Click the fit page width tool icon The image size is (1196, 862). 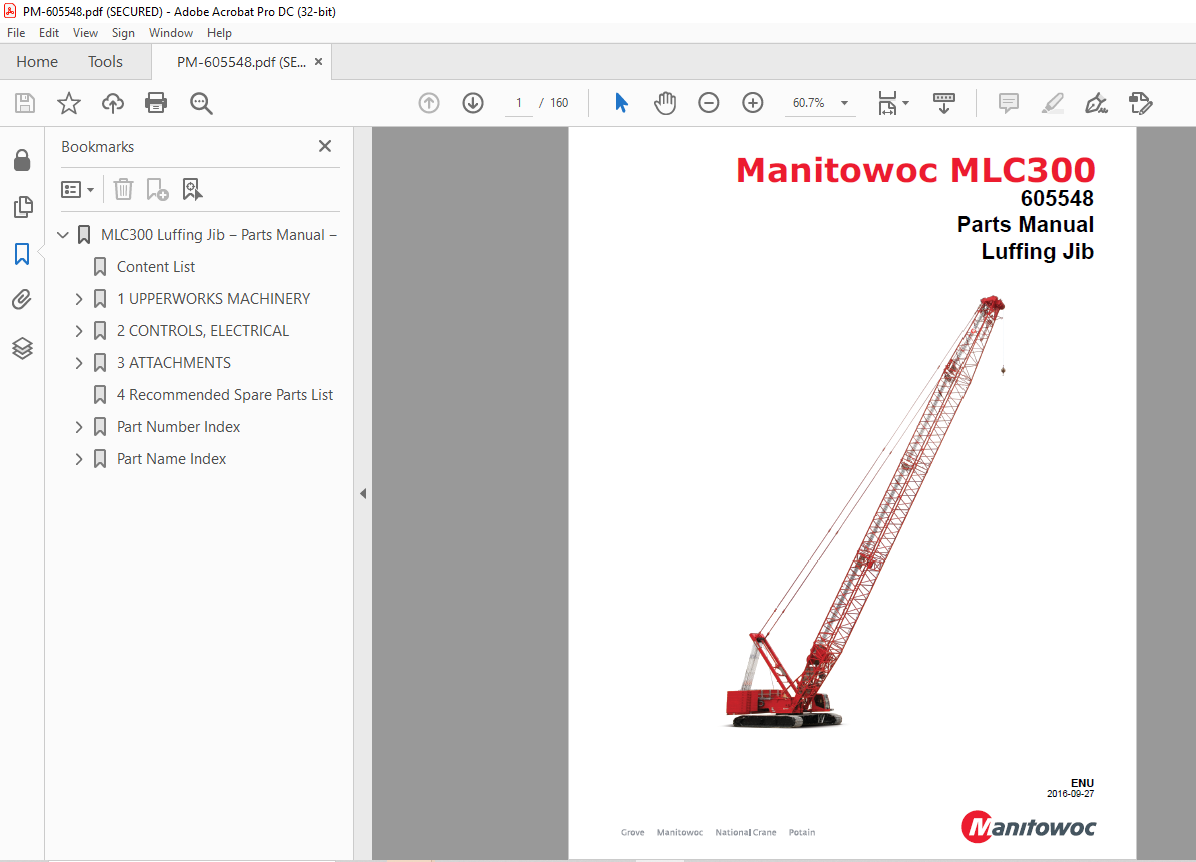(x=887, y=103)
